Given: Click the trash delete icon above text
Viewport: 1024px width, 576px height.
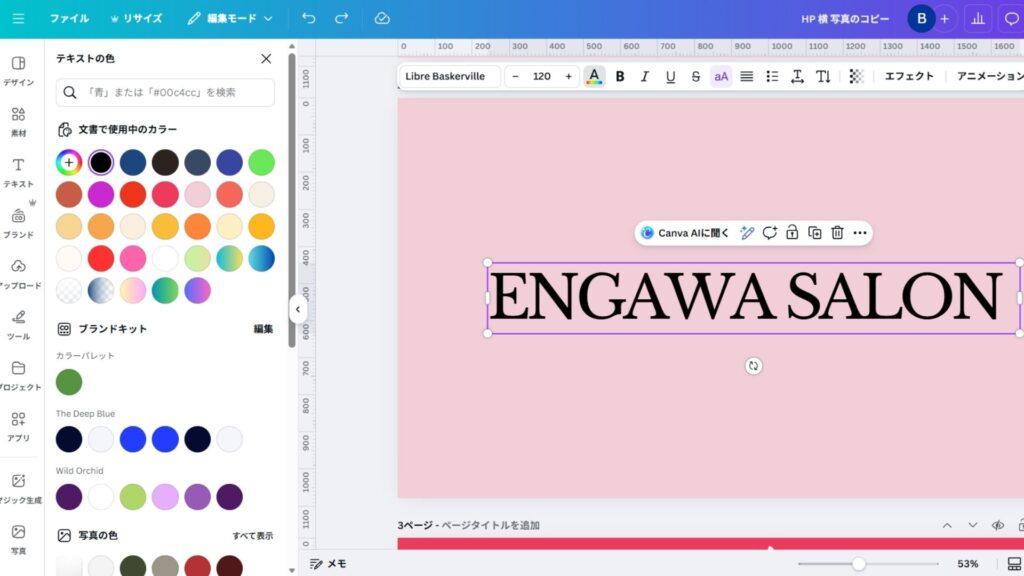Looking at the screenshot, I should [837, 233].
